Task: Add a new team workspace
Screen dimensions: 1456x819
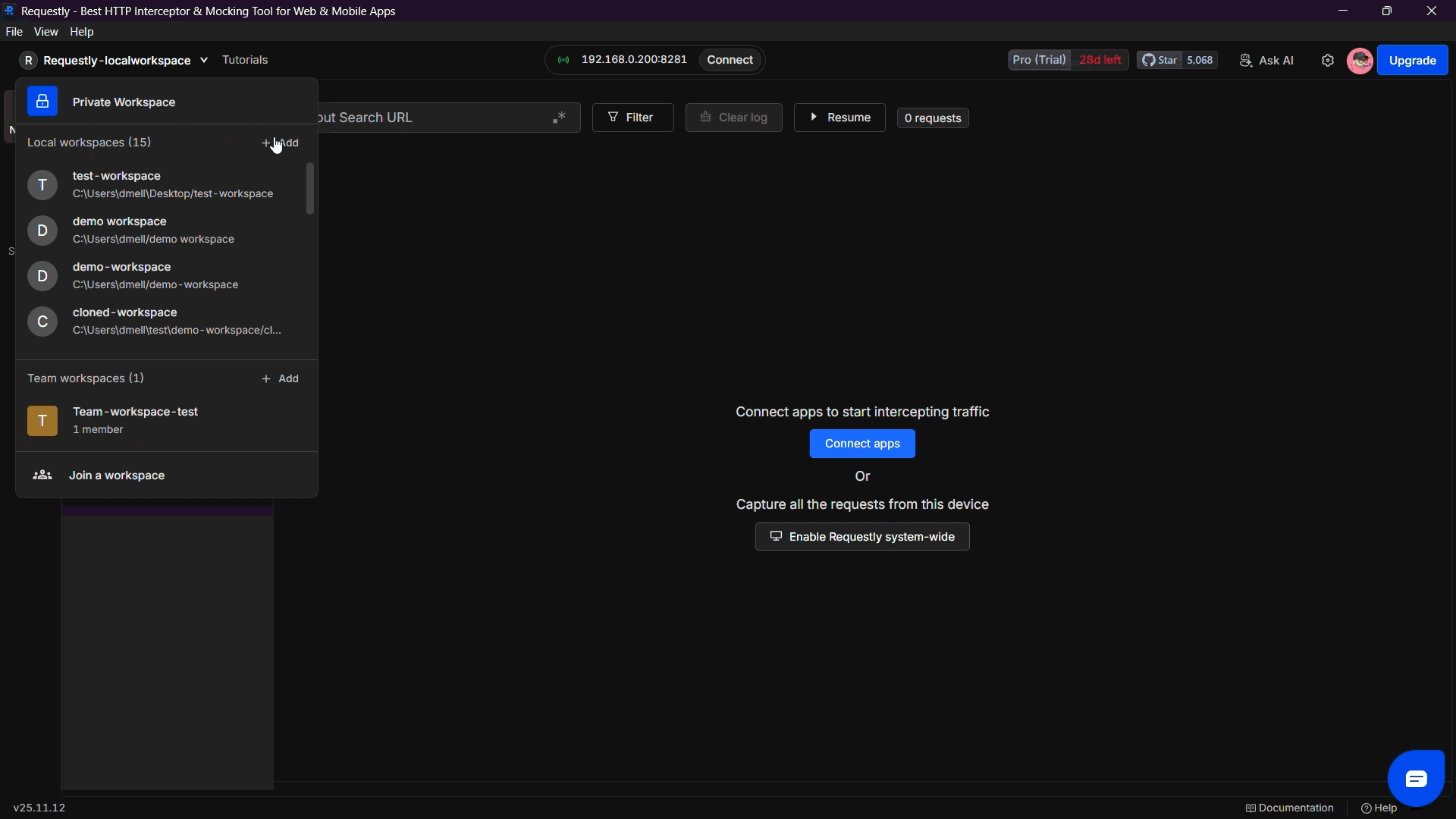Action: pos(281,378)
